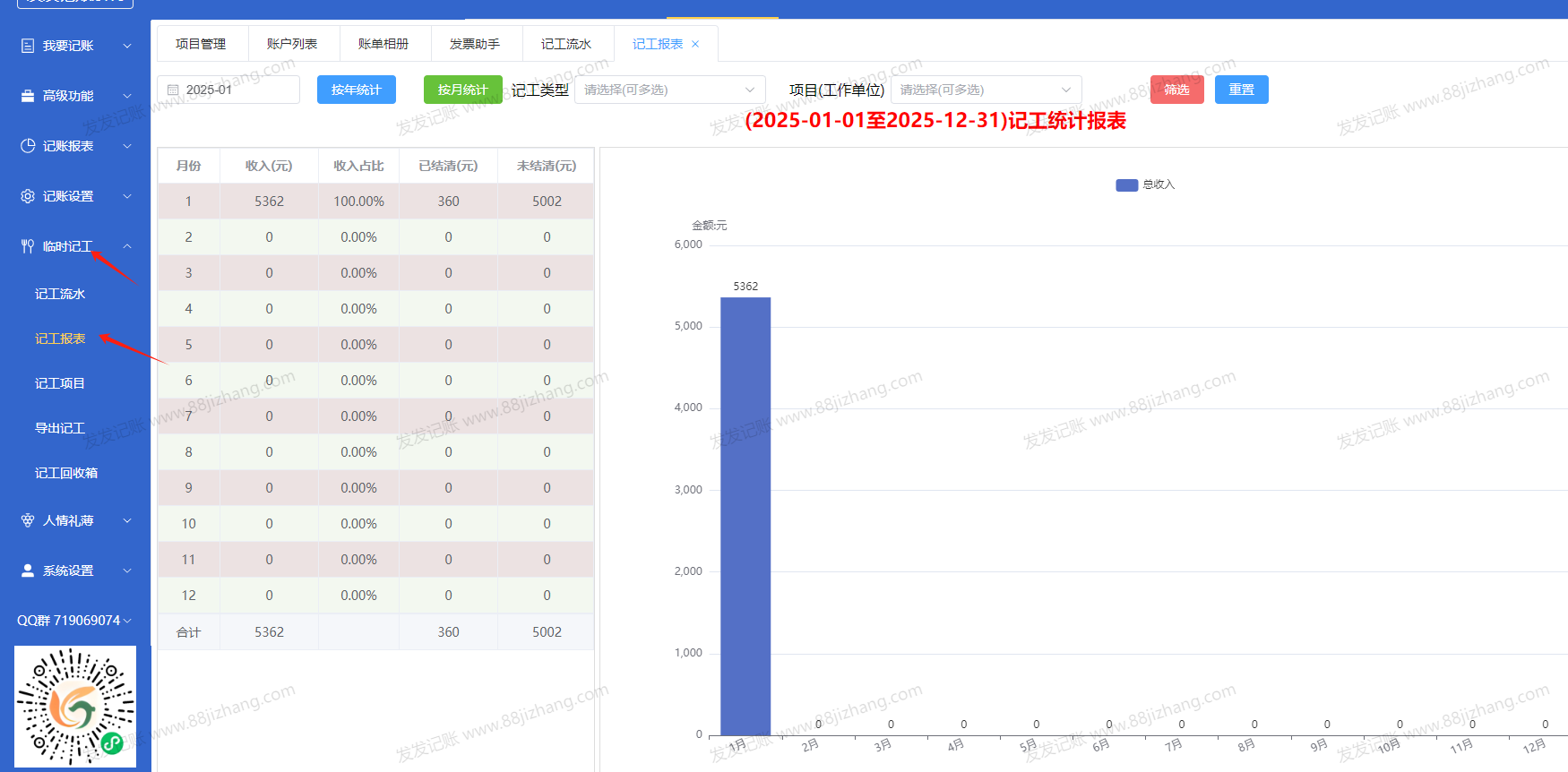1568x772 pixels.
Task: Click the 高级功能 briefcase icon
Action: click(x=28, y=96)
